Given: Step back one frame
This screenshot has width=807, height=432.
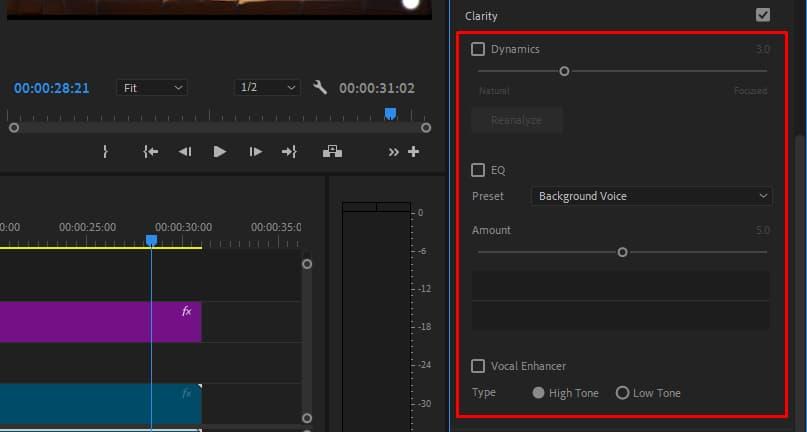Looking at the screenshot, I should tap(185, 152).
